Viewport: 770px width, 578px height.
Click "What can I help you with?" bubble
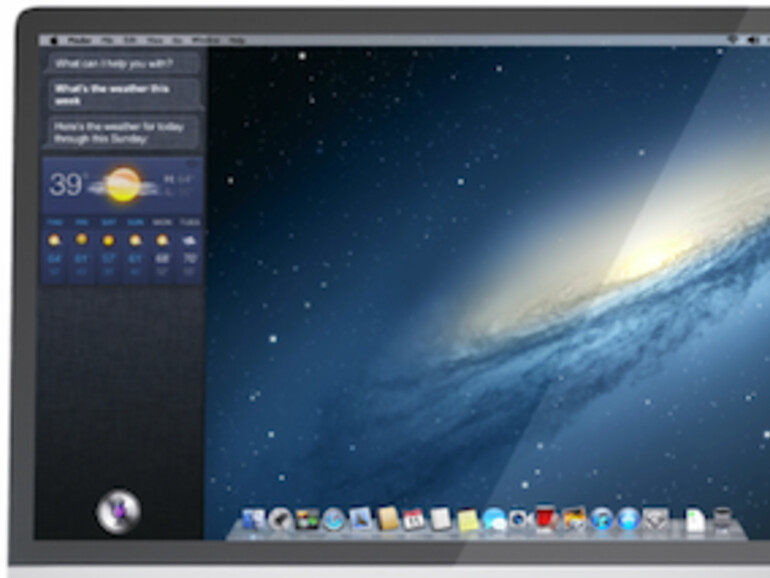[123, 63]
